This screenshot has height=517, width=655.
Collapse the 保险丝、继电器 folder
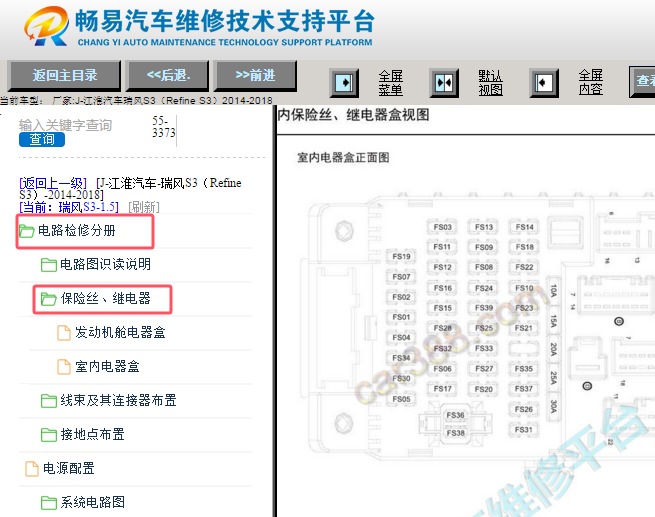pyautogui.click(x=105, y=299)
